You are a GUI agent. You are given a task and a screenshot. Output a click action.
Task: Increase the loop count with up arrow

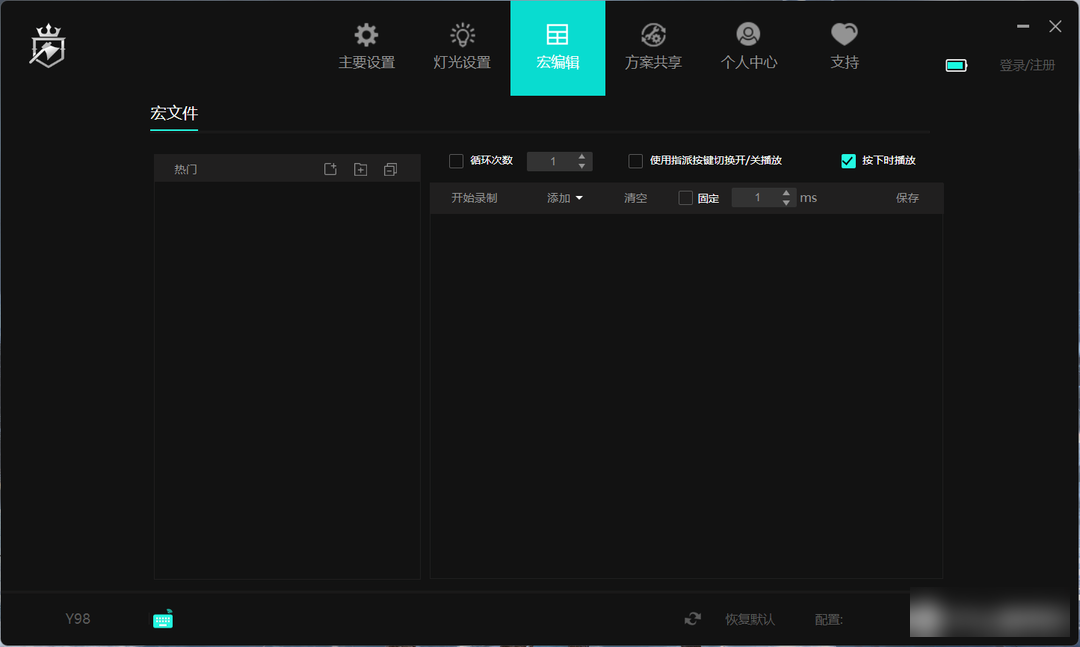click(x=582, y=156)
